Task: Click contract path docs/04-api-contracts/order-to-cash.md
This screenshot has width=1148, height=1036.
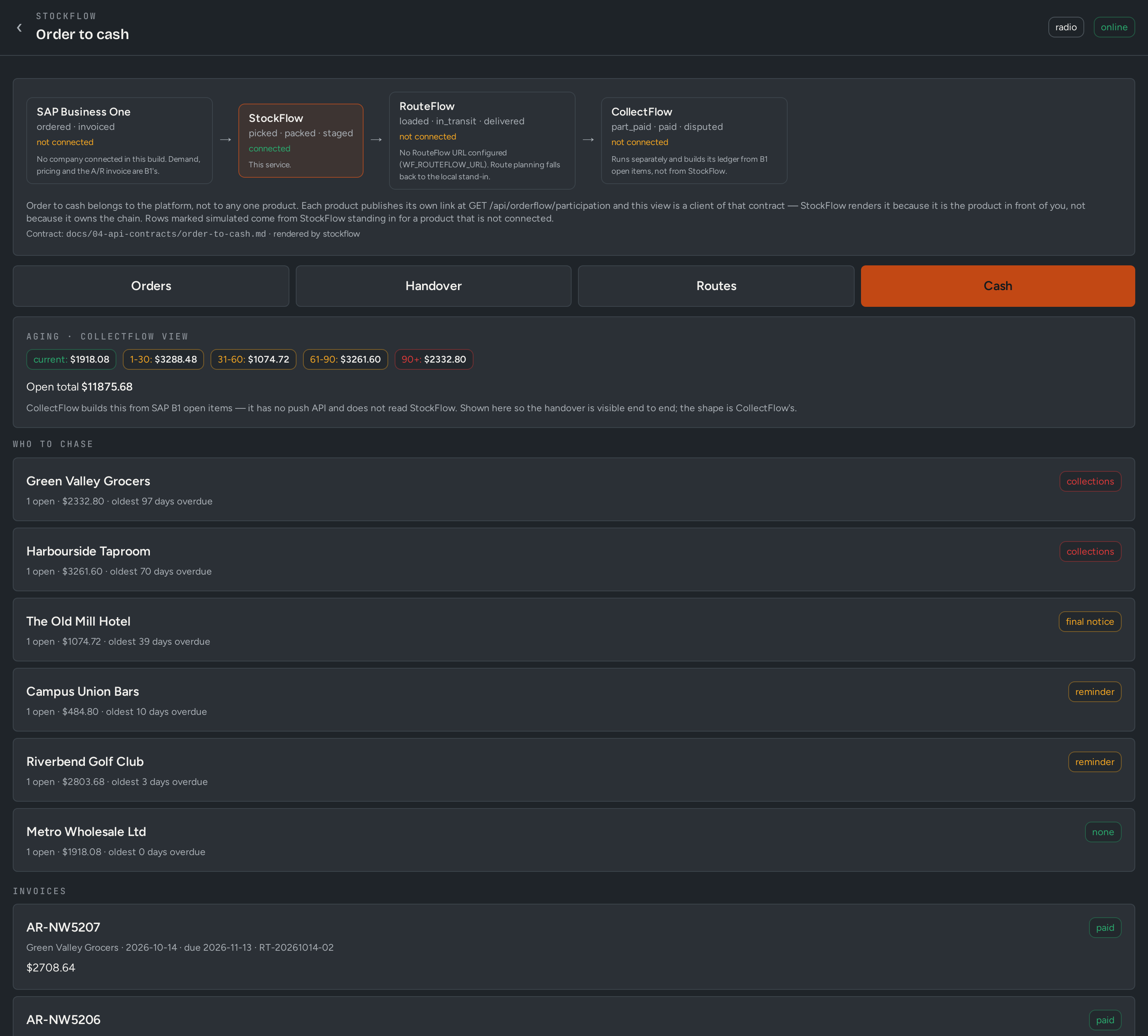Action: pyautogui.click(x=166, y=234)
